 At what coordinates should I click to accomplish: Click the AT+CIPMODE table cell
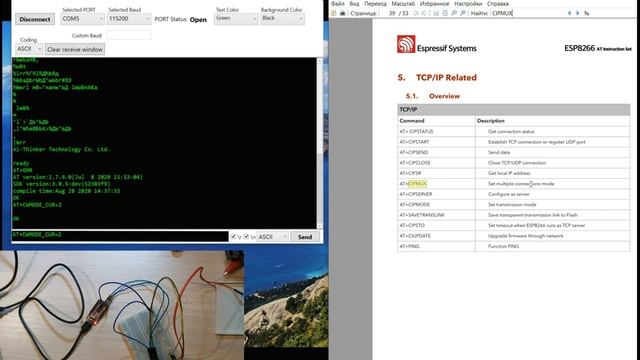[436, 204]
